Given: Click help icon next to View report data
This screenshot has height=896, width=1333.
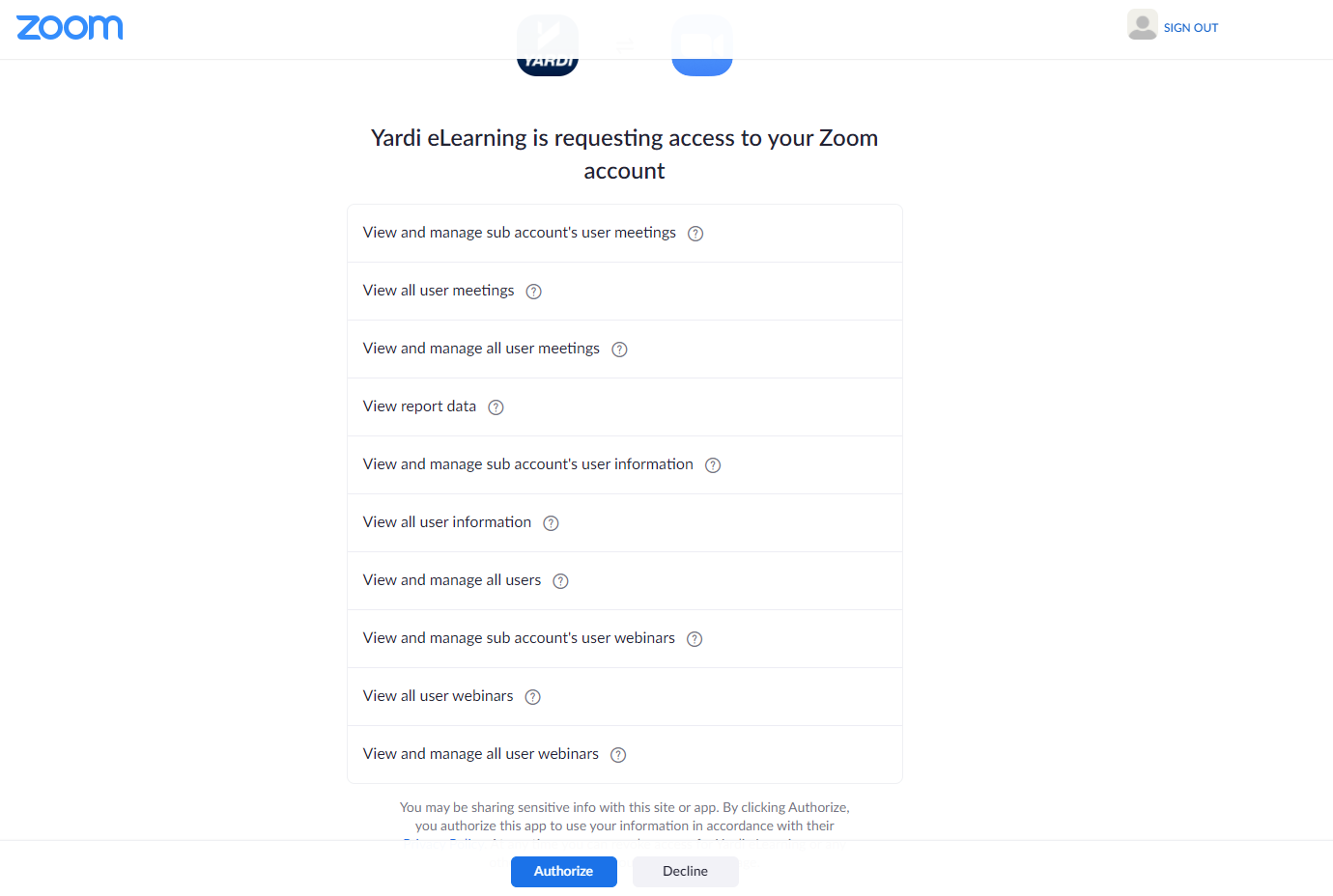Looking at the screenshot, I should pos(496,407).
